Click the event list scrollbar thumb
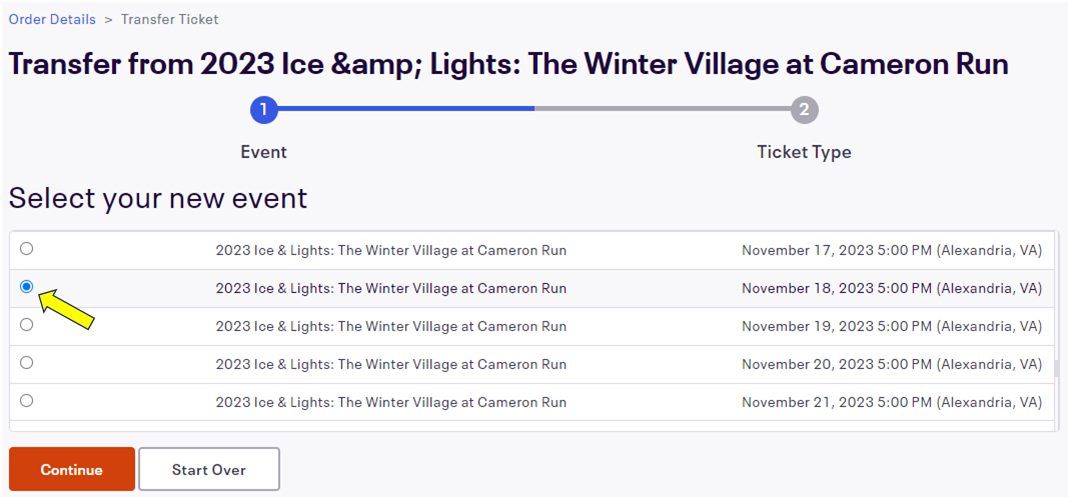 tap(1056, 368)
